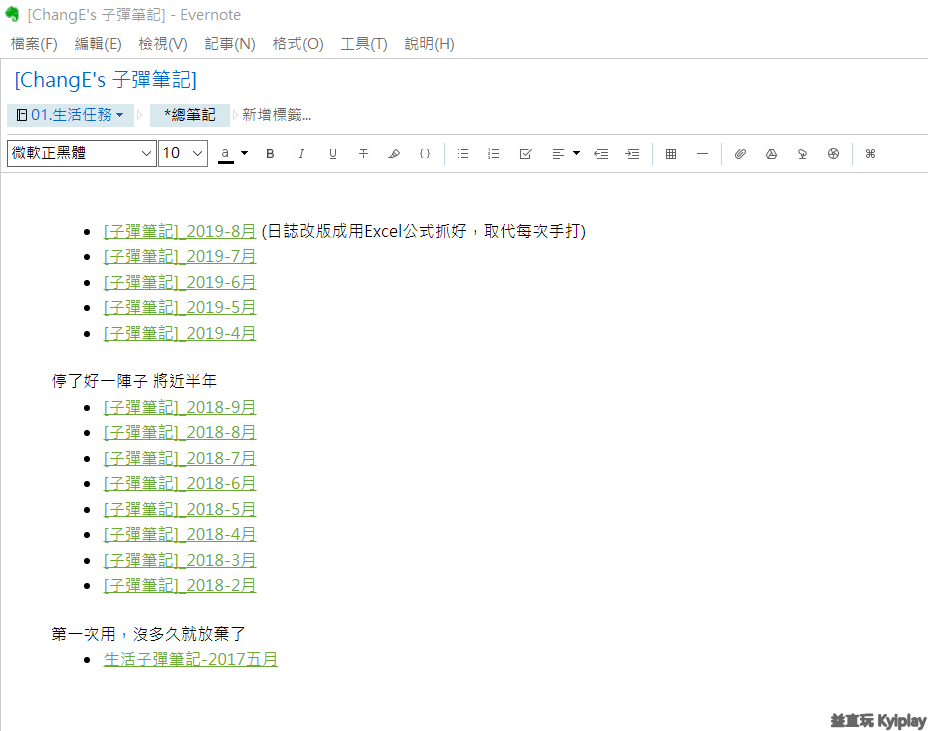
Task: Insert from Google Drive
Action: tap(771, 154)
